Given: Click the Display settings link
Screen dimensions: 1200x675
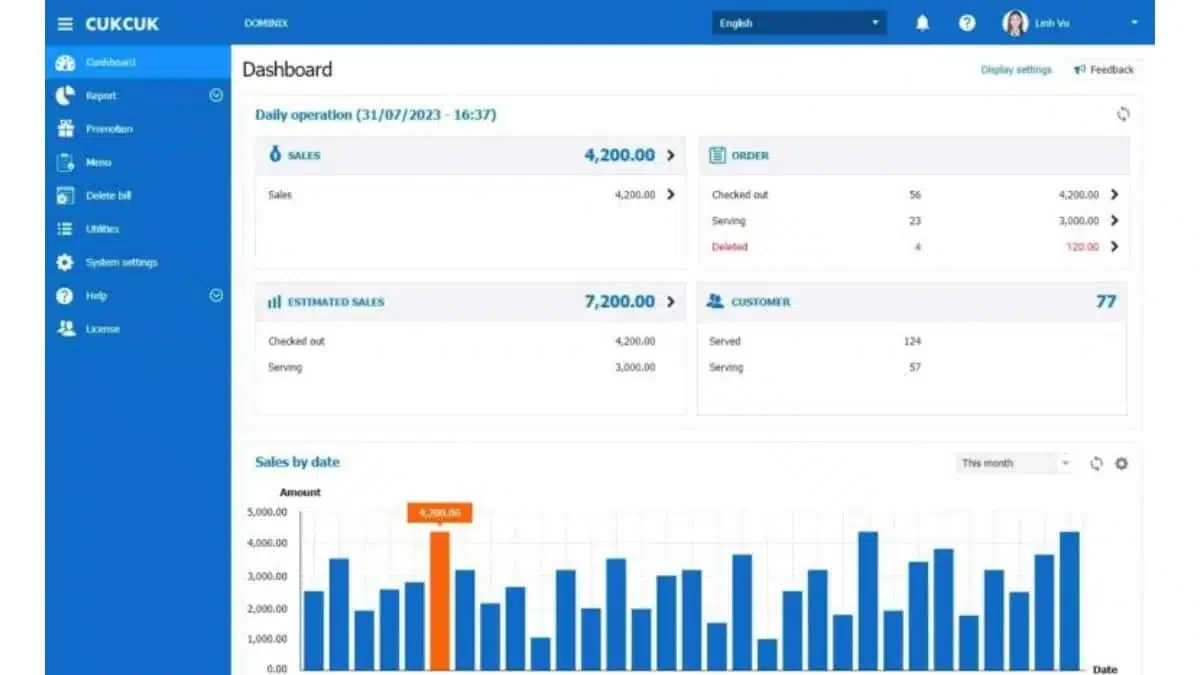Looking at the screenshot, I should [1016, 70].
